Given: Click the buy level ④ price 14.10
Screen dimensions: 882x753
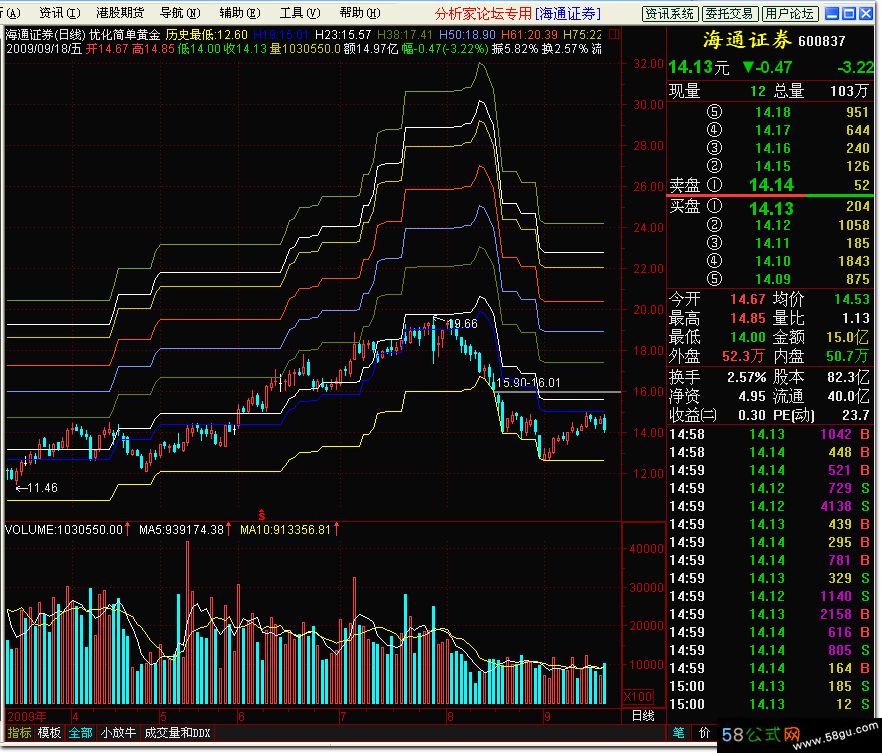Looking at the screenshot, I should 772,261.
